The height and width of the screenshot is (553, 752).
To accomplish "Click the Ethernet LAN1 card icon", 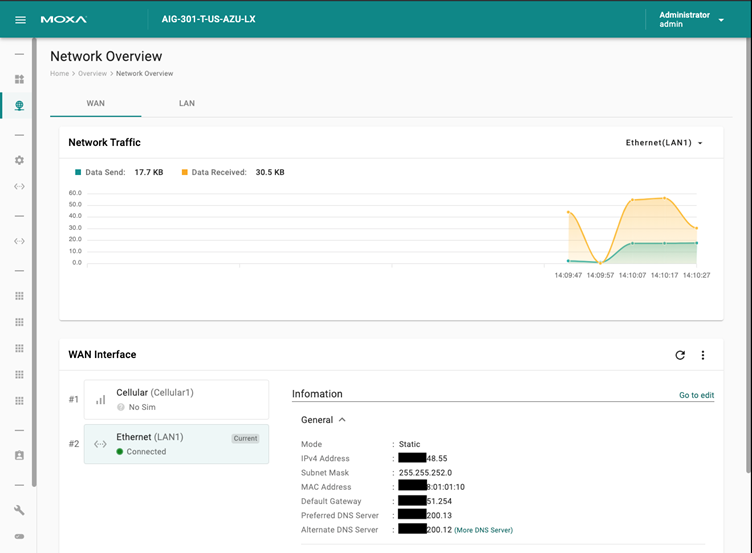I will (x=100, y=444).
